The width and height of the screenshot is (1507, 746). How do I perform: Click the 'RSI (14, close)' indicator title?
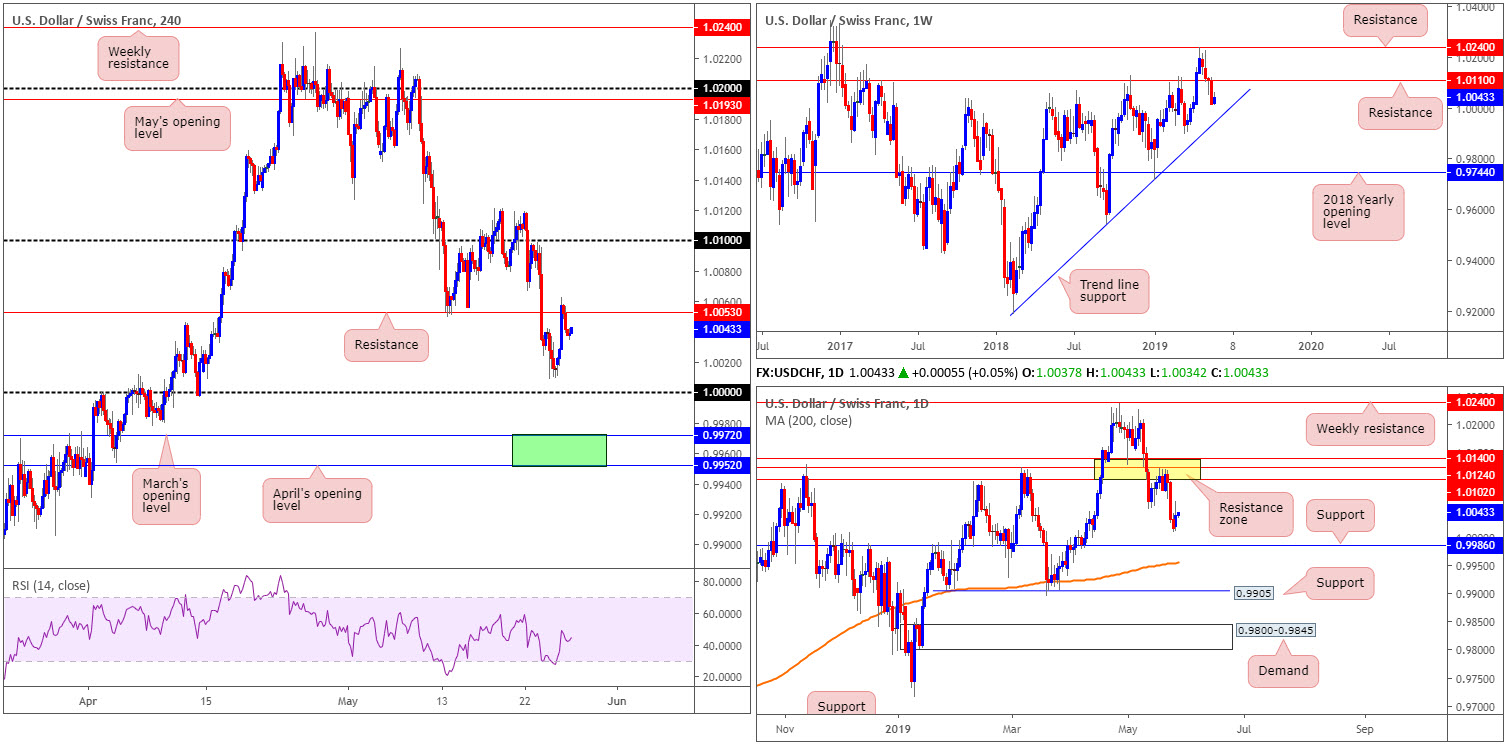pos(52,585)
